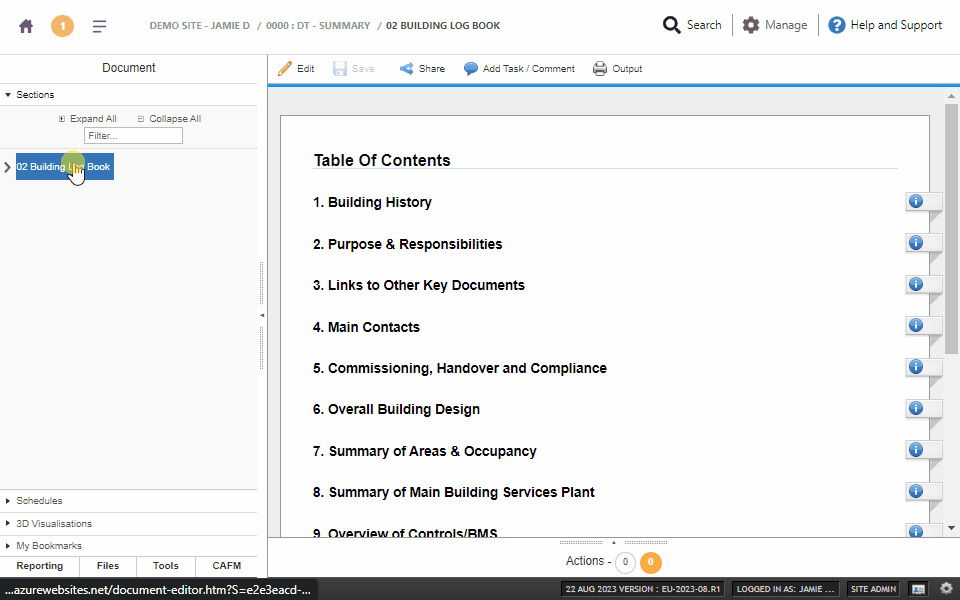Click the scrollbar down arrow
The image size is (960, 600).
951,528
